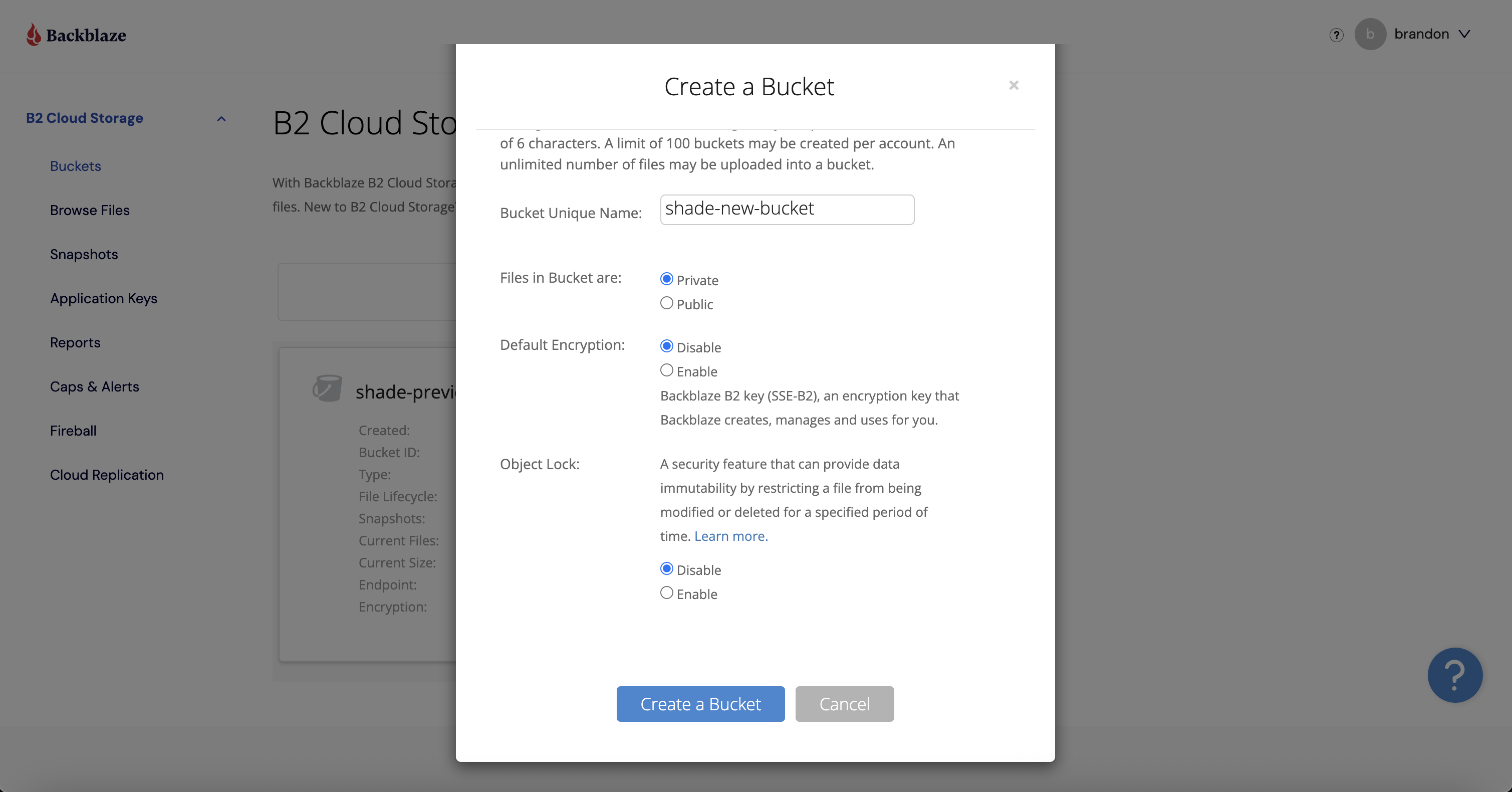Screen dimensions: 1512x792
Task: Select Public for files in bucket
Action: point(666,304)
